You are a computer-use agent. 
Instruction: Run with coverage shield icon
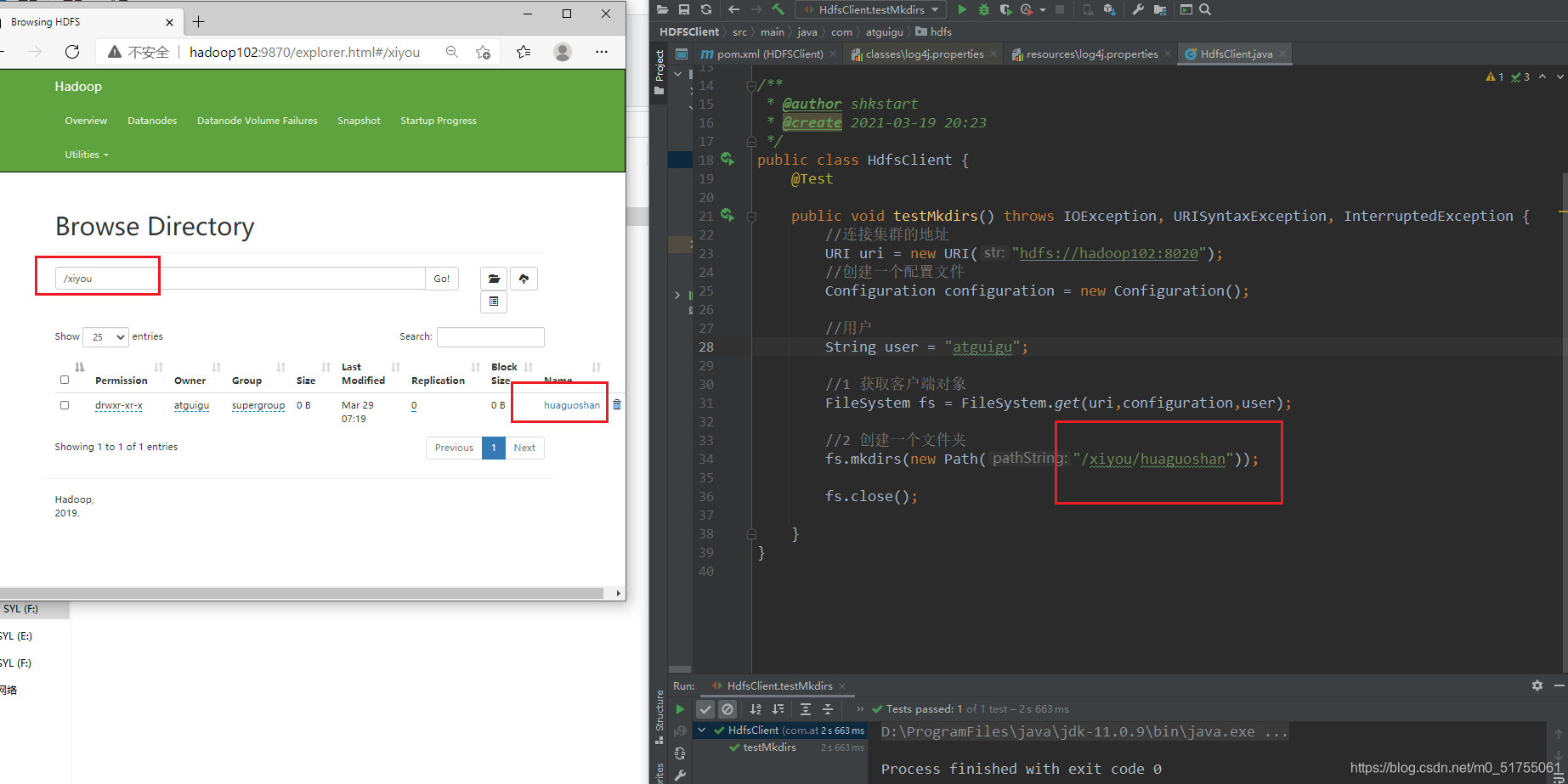tap(1005, 9)
